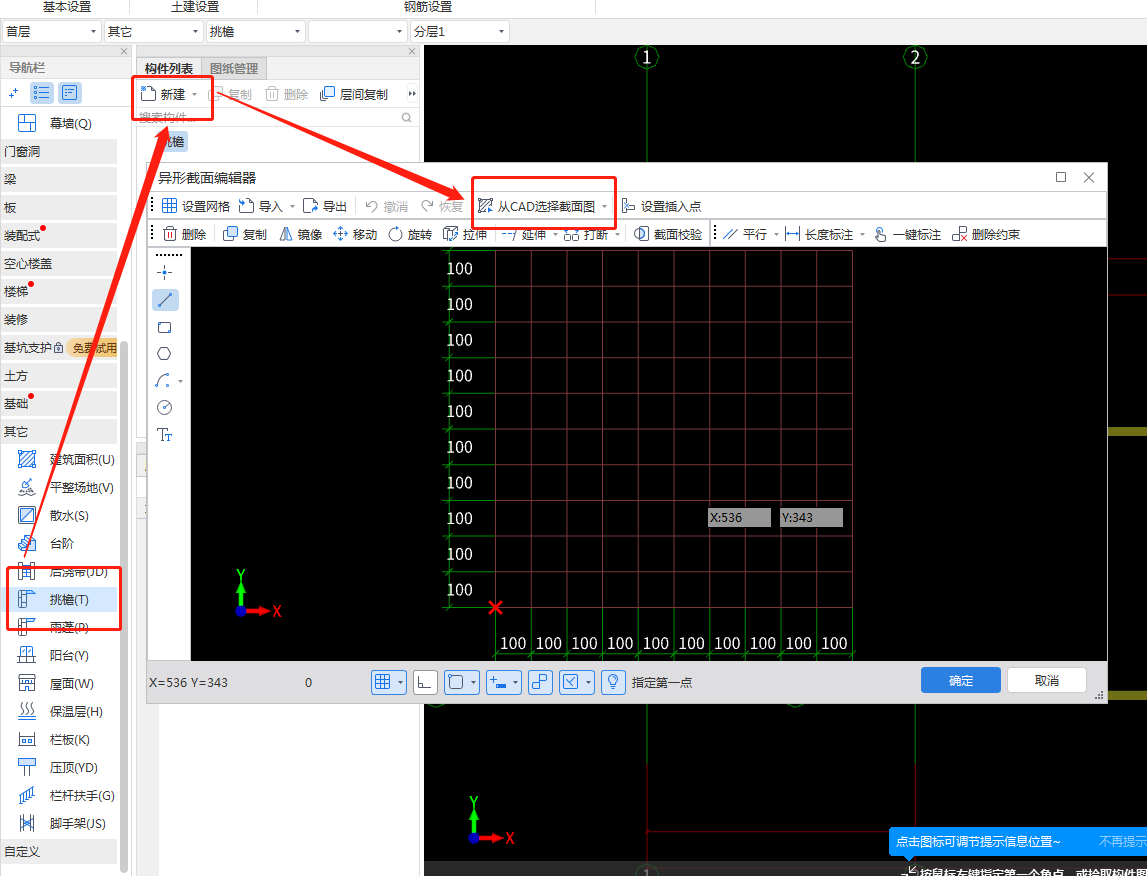Click the 移动 move tool
Image resolution: width=1147 pixels, height=876 pixels.
pyautogui.click(x=356, y=234)
